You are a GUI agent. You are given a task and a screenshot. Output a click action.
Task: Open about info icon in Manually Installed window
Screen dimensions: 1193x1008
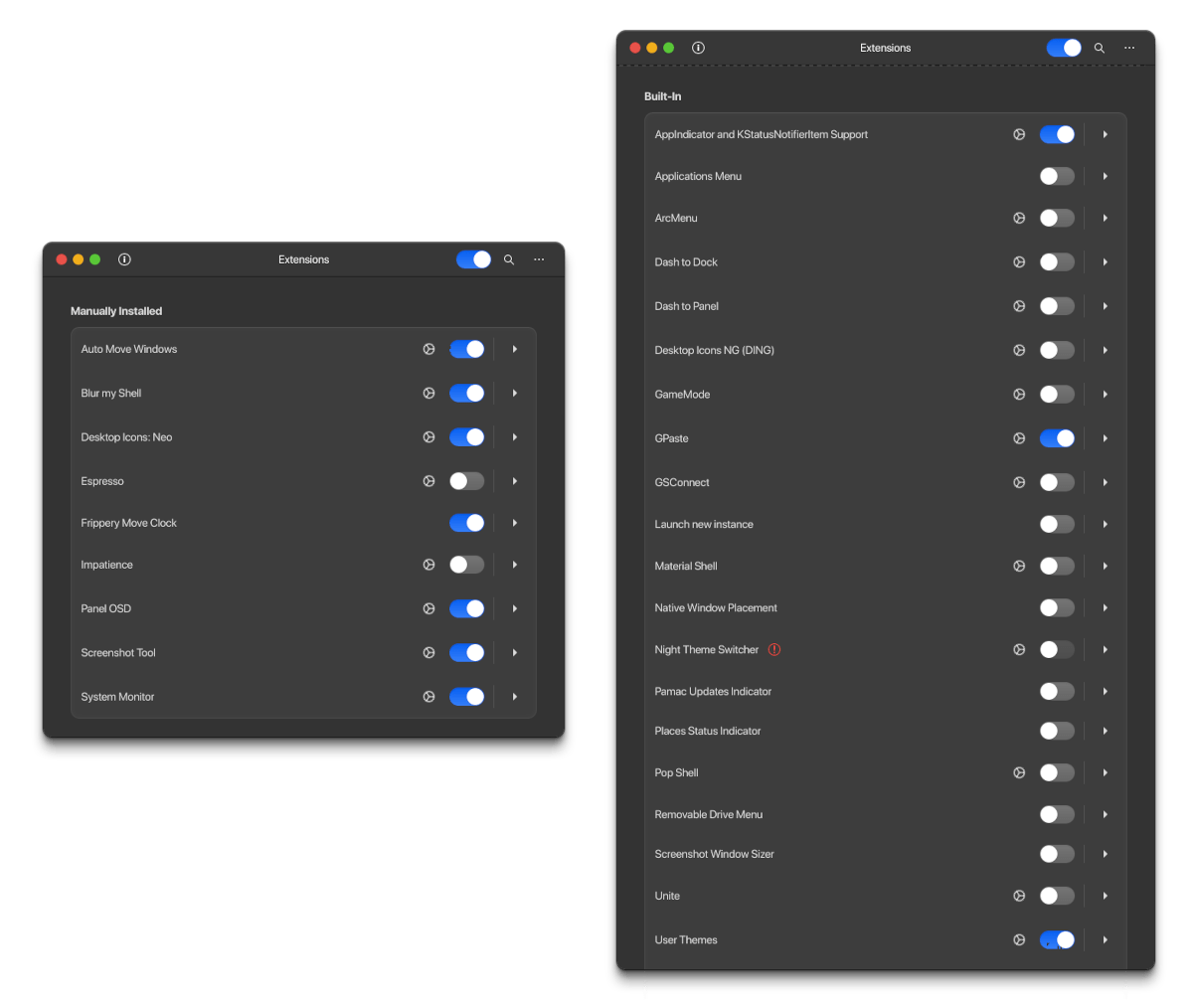[x=124, y=259]
